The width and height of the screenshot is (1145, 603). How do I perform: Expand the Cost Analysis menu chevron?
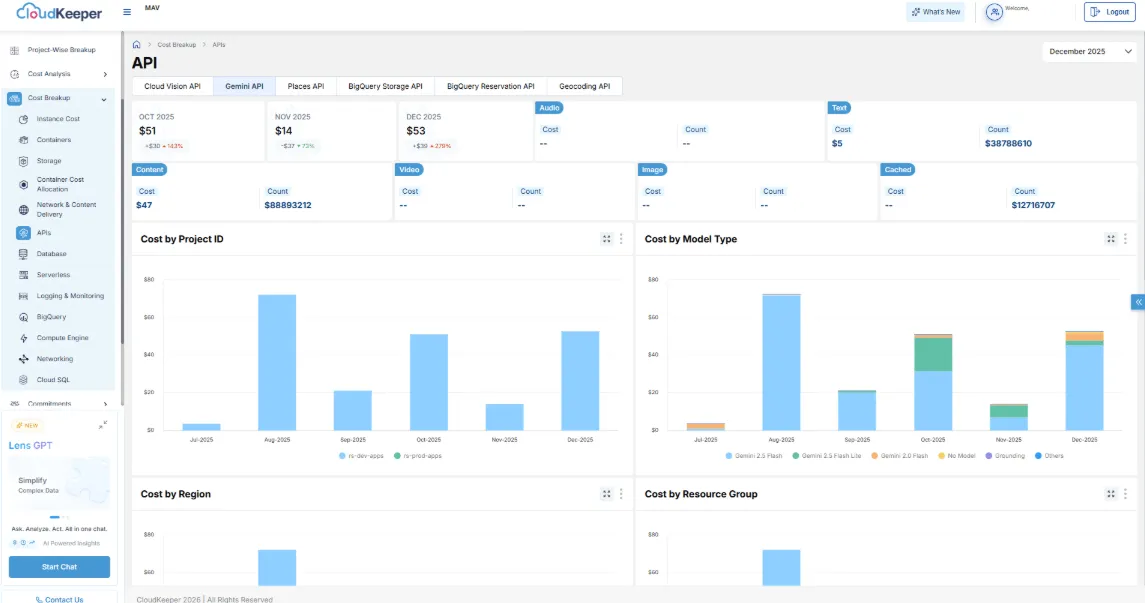105,74
